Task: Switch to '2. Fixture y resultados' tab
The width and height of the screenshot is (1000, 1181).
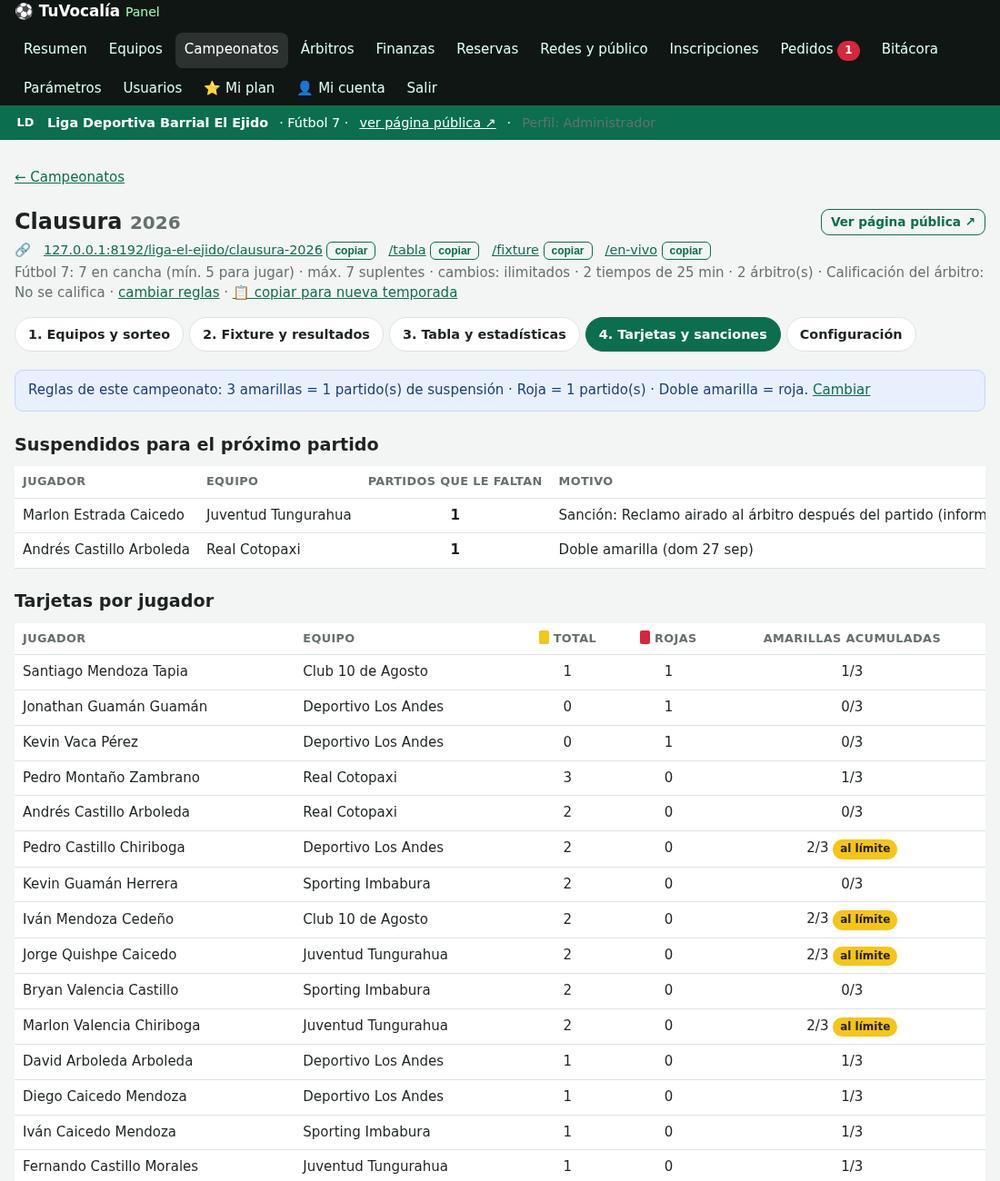Action: [x=286, y=334]
